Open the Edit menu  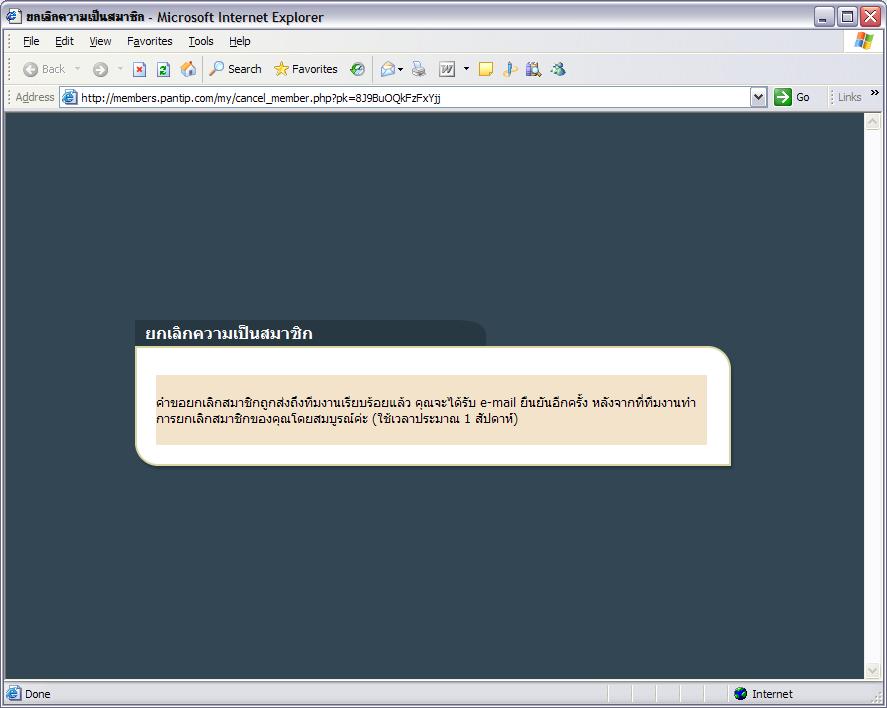pos(64,41)
